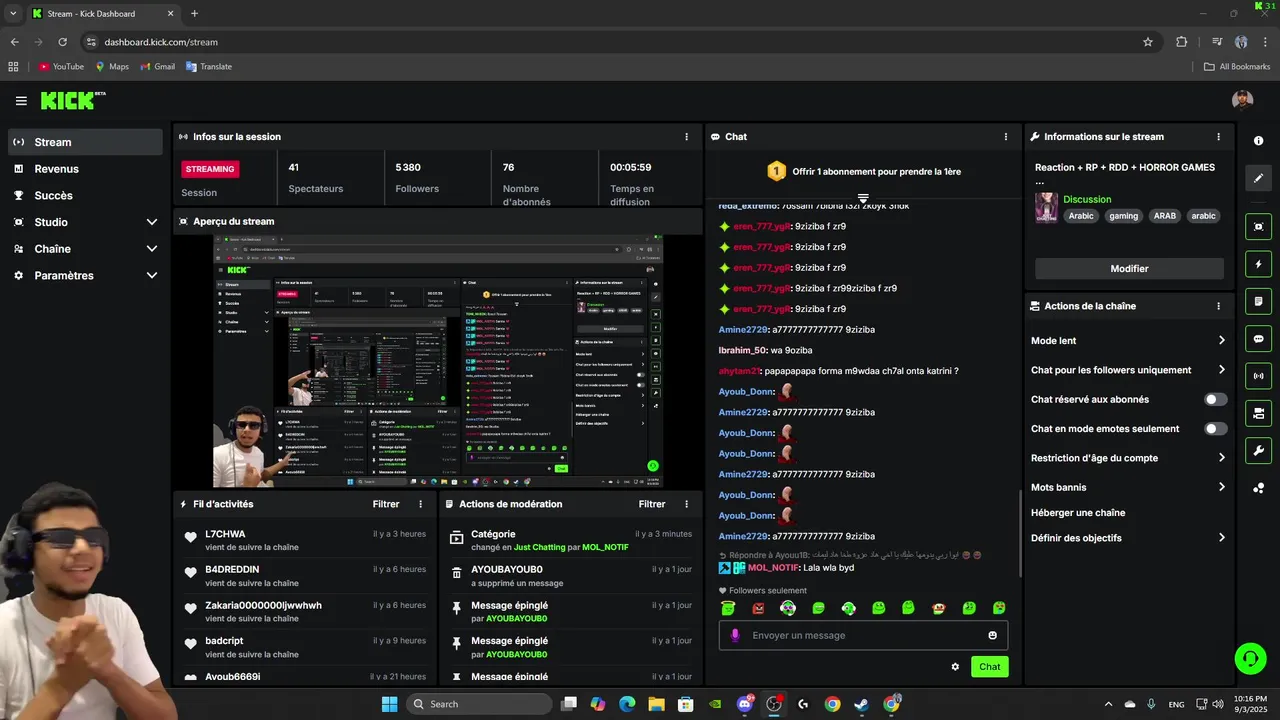Open chat settings gear next to the Chat button
1280x720 pixels.
tap(955, 667)
